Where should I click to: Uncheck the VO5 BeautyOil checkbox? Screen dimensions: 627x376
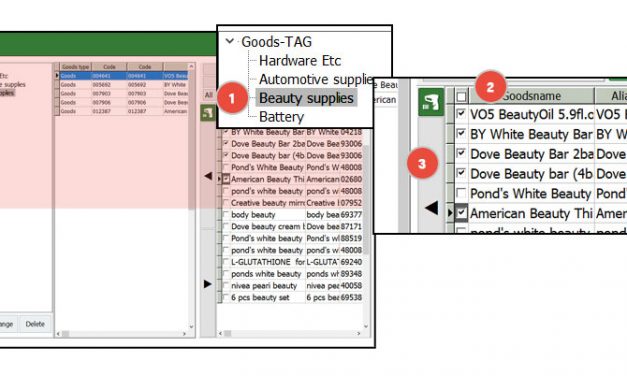[461, 114]
